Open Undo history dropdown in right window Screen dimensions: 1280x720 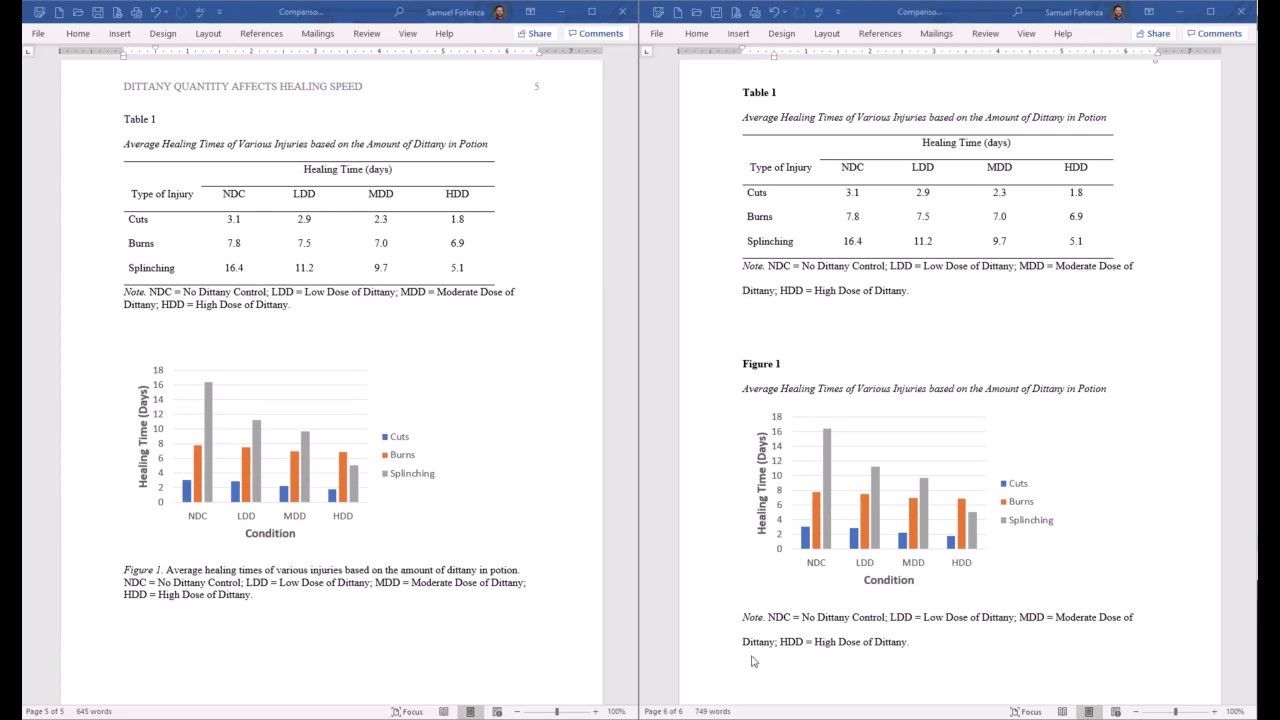click(x=786, y=12)
